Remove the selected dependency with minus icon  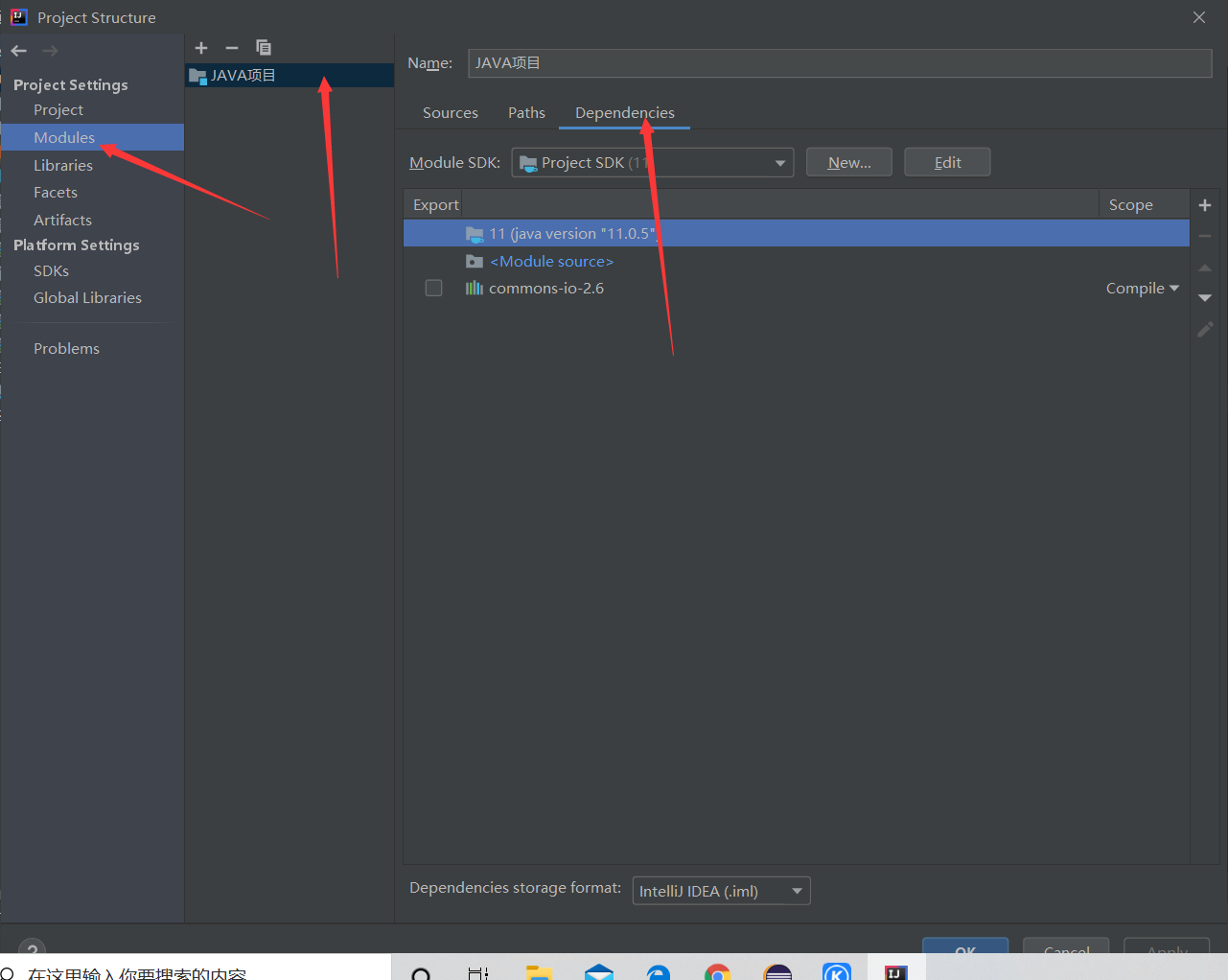click(1205, 236)
